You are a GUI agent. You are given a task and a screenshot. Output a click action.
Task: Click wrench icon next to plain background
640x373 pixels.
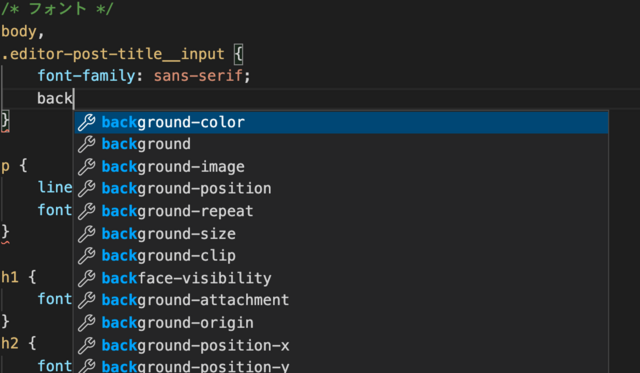point(87,144)
